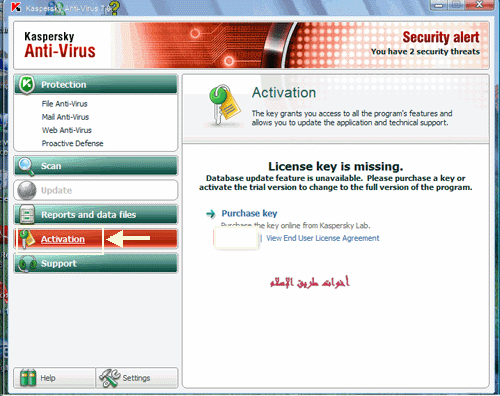Minimize the Kaspersky window
Viewport: 500px width, 396px height.
click(439, 5)
